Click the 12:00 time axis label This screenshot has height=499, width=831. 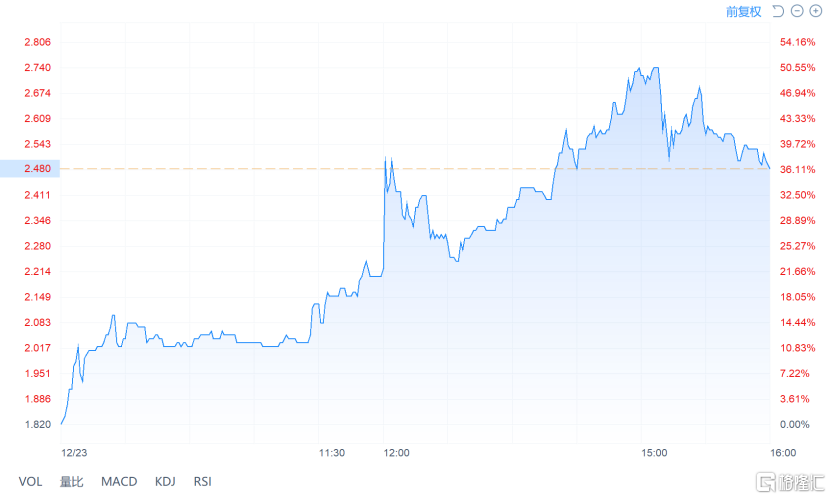(396, 453)
